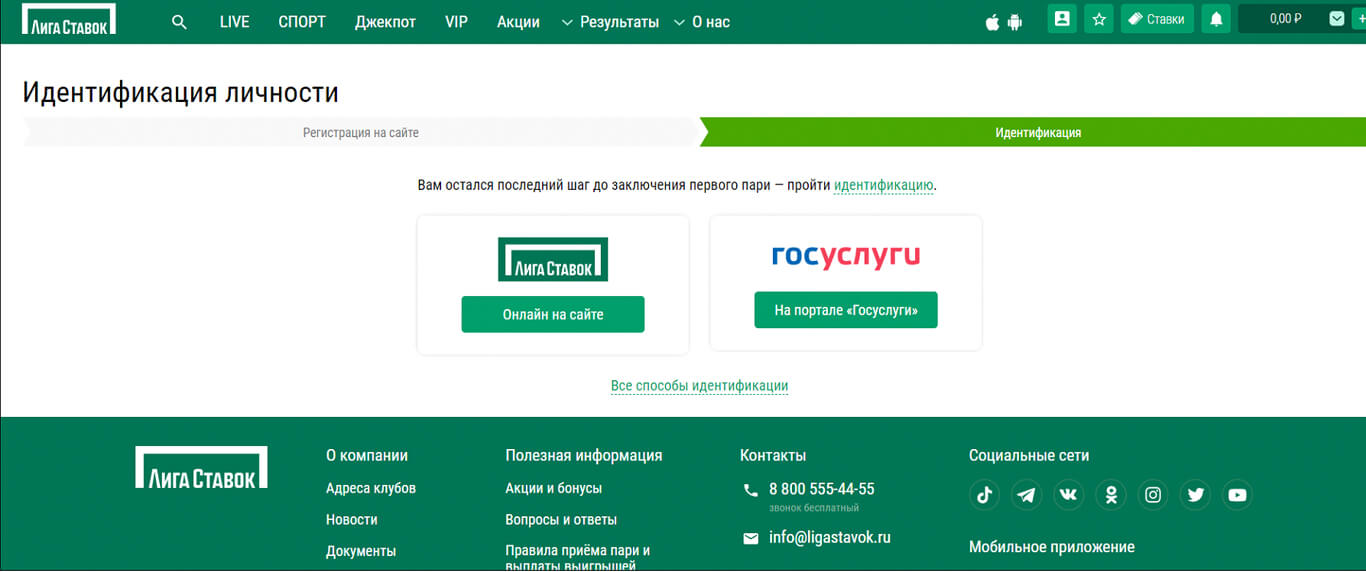
Task: Click the звонок бесплатный caption
Action: click(814, 508)
